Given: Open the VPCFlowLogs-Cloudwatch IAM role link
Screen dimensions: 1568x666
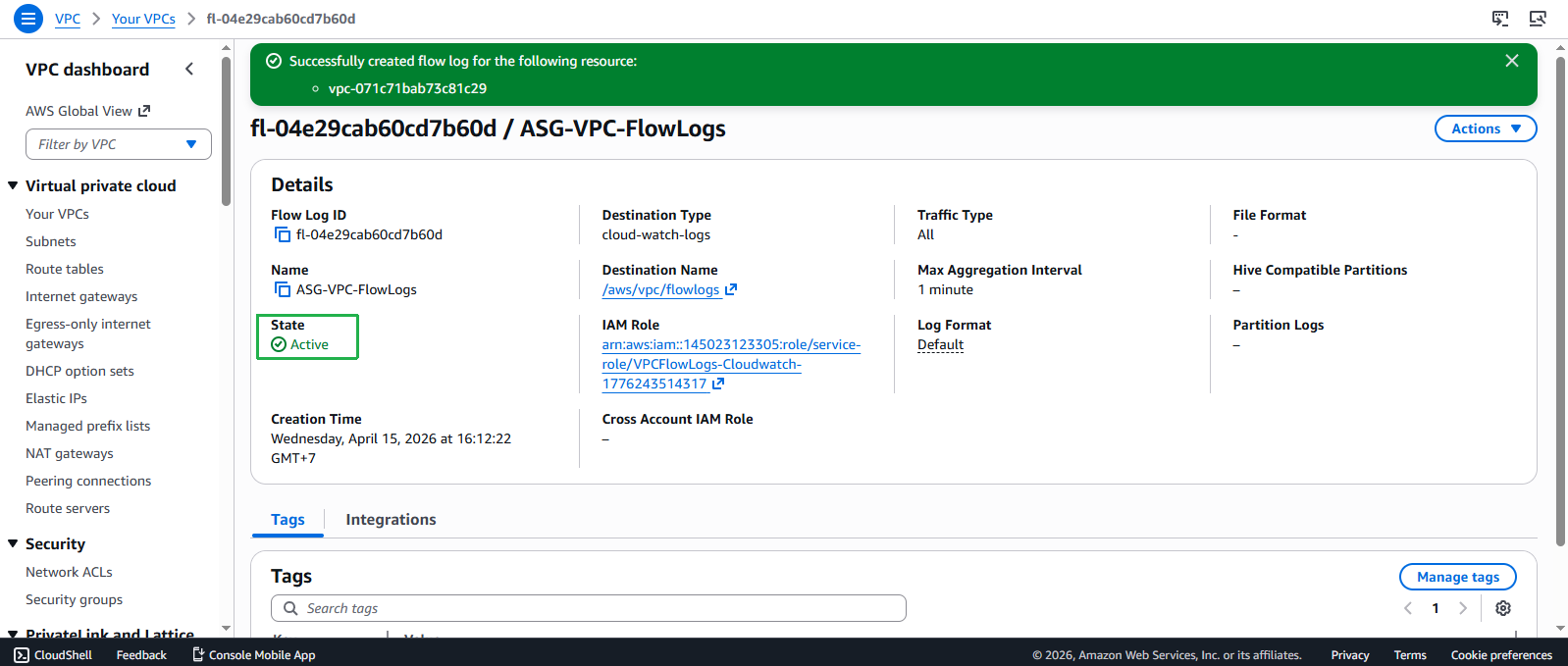Looking at the screenshot, I should tap(731, 364).
